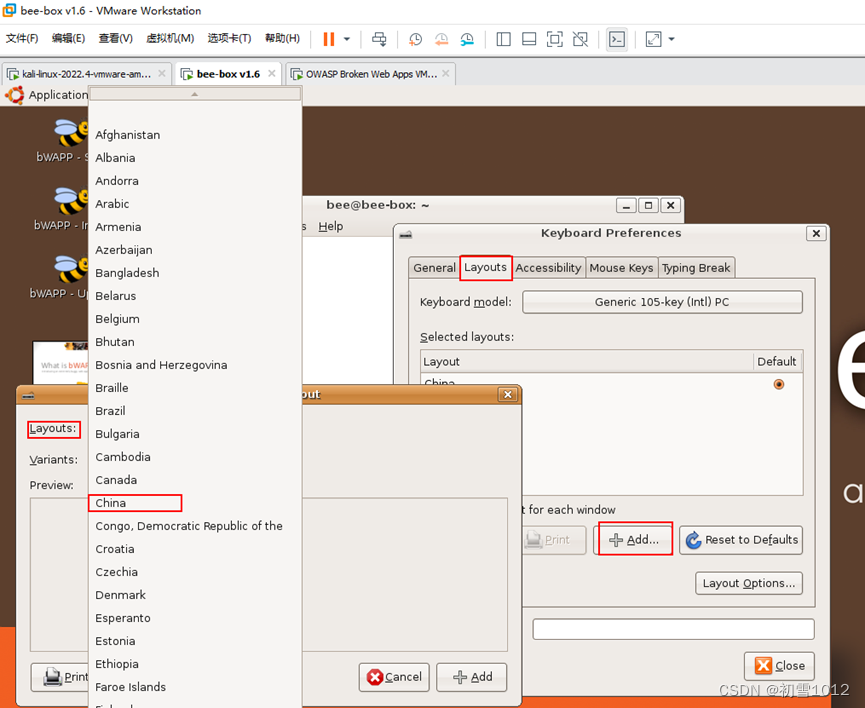Open the 帮助(H) menu

[282, 38]
